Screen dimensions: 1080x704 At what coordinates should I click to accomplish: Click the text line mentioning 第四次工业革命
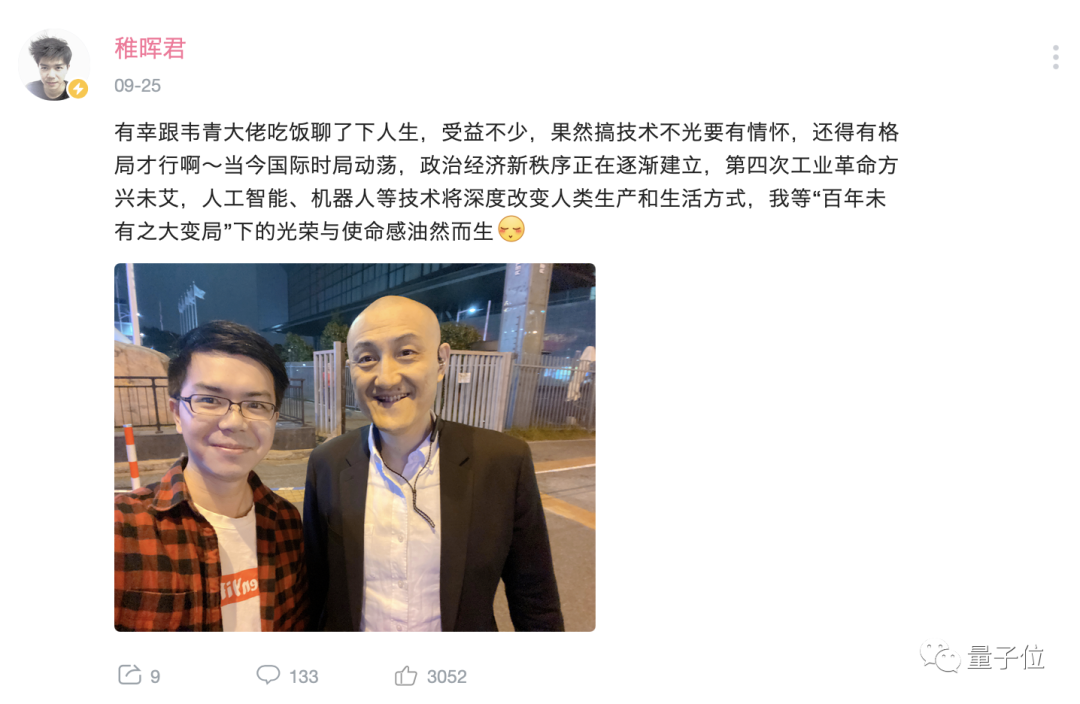(506, 165)
